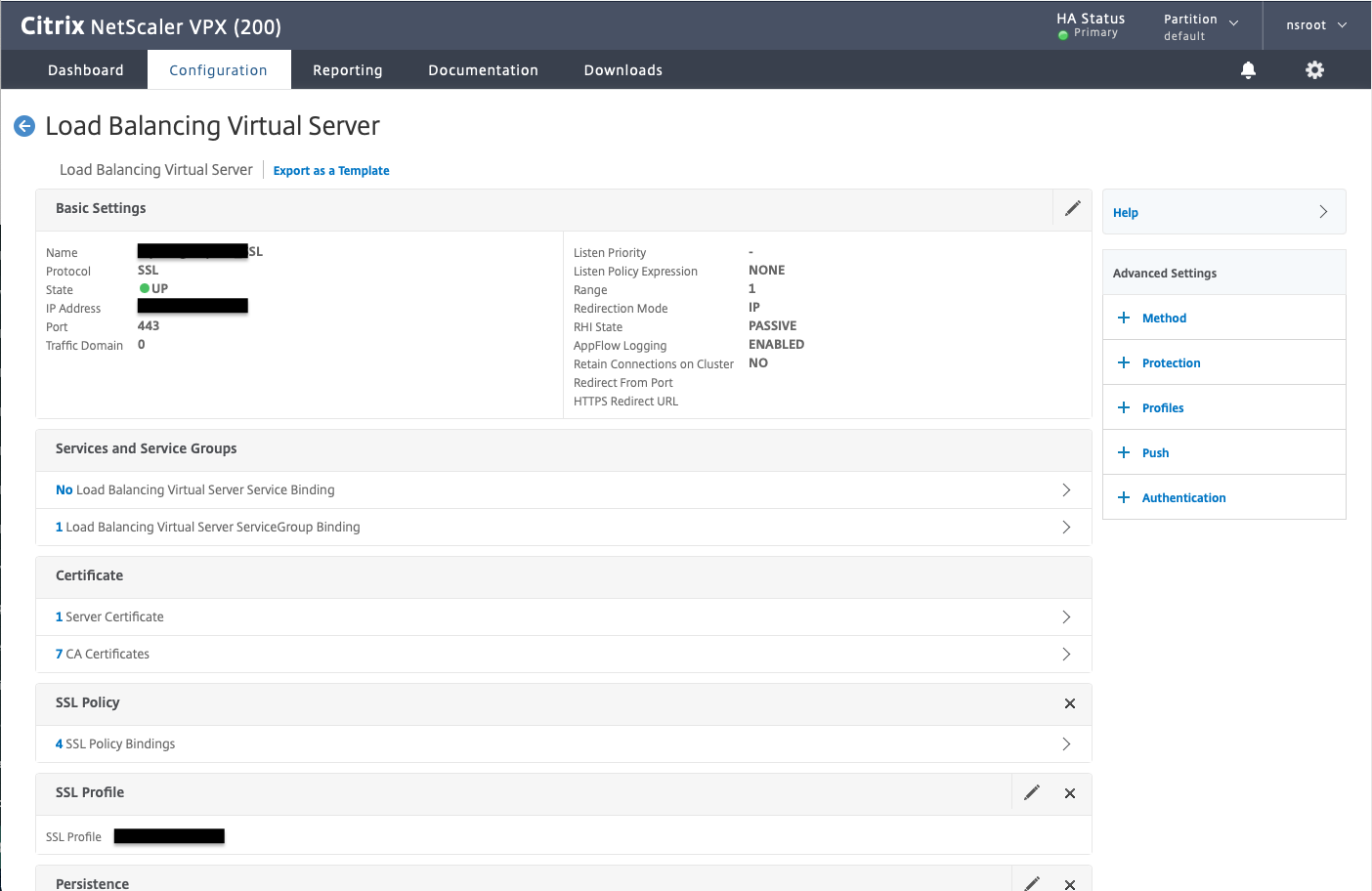Edit Basic Settings with the pencil icon
The width and height of the screenshot is (1372, 891).
(x=1073, y=208)
